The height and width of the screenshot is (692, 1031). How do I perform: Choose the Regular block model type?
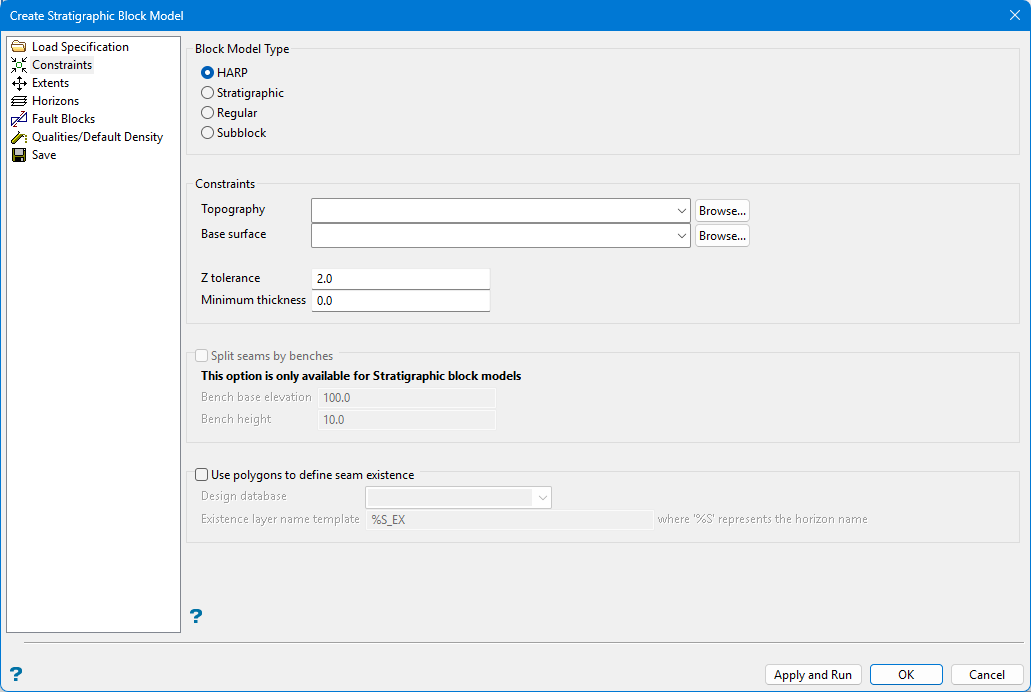(x=208, y=113)
